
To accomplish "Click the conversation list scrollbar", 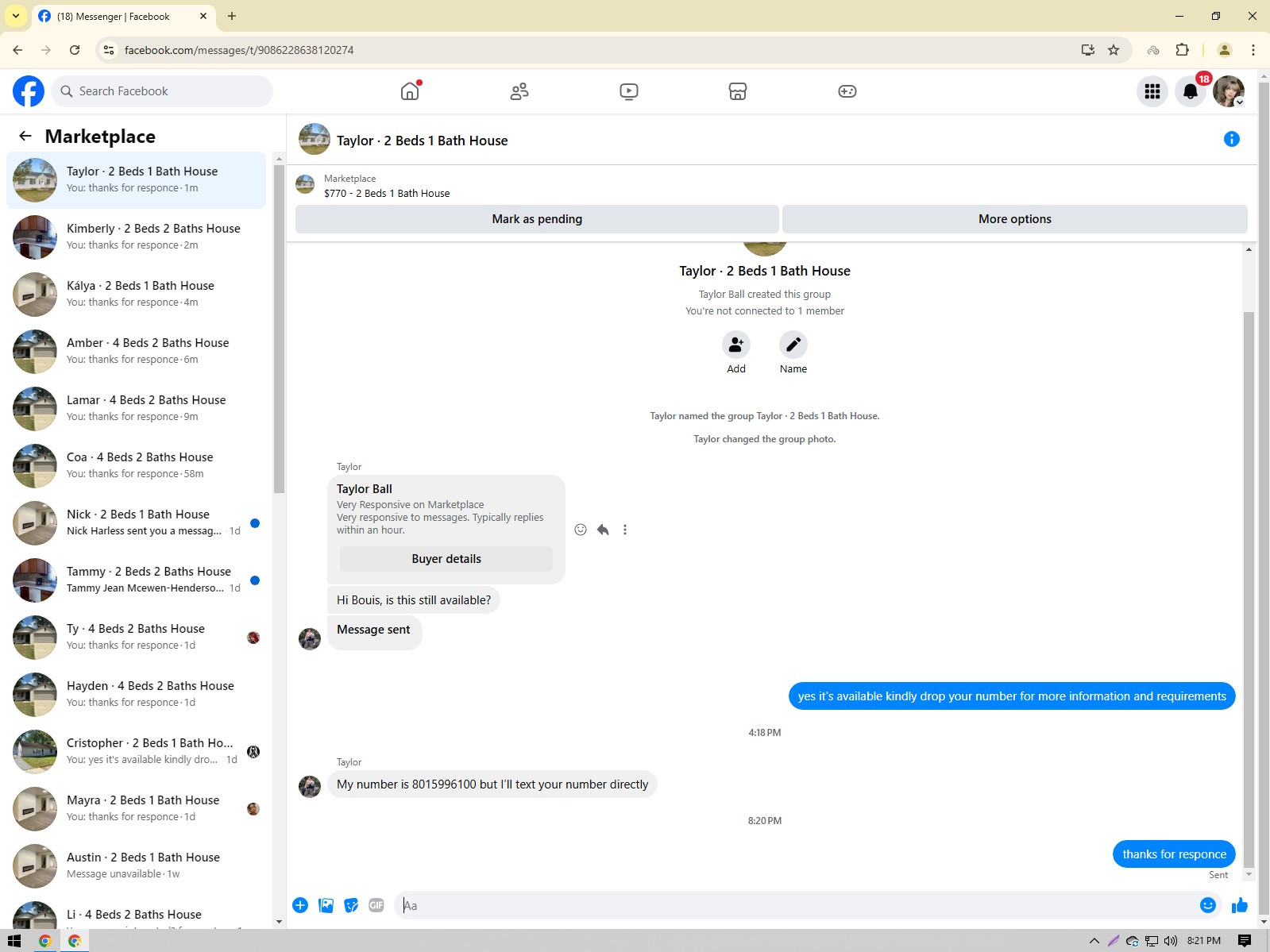I will pos(279,330).
